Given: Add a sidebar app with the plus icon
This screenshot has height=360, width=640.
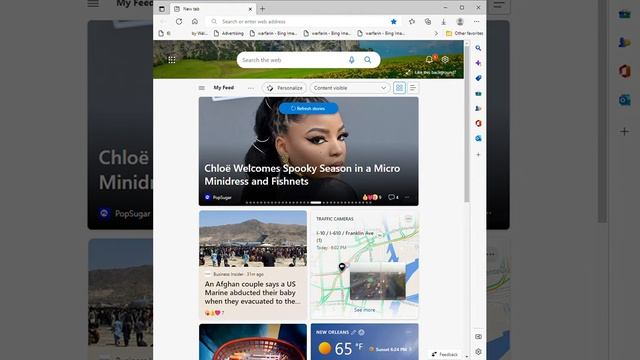Looking at the screenshot, I should 478,155.
